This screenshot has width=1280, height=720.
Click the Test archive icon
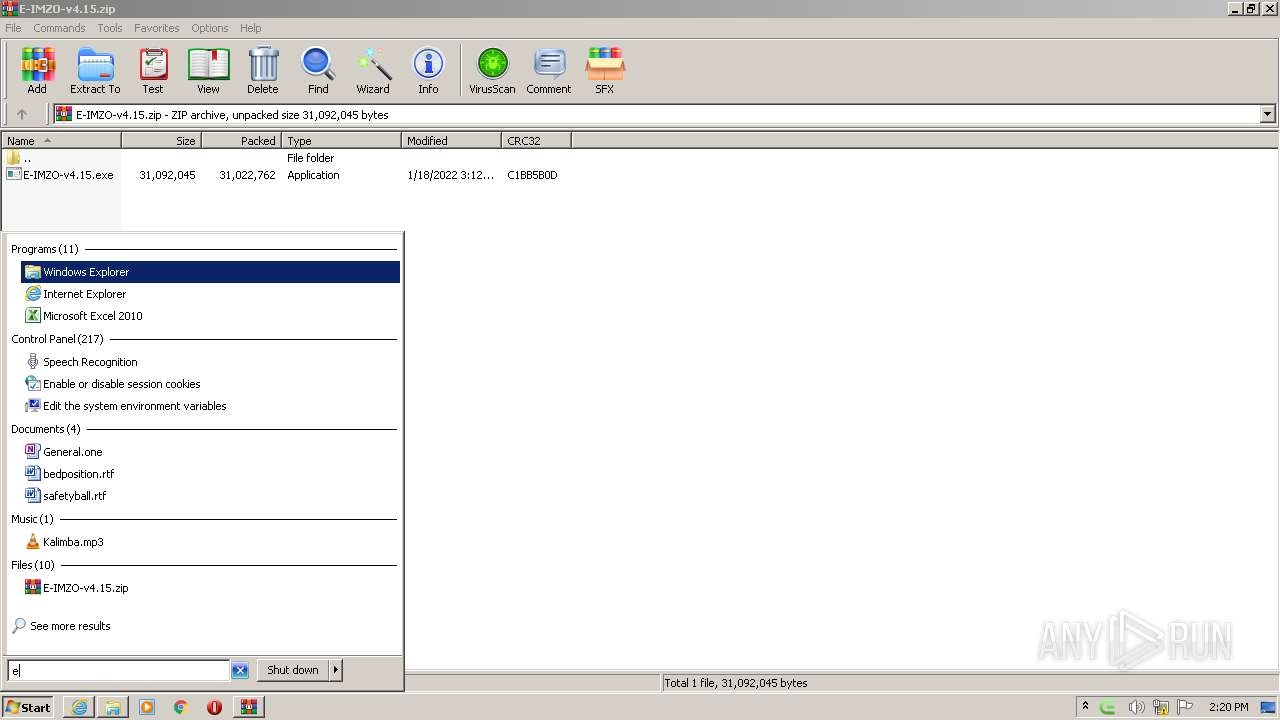click(x=153, y=71)
